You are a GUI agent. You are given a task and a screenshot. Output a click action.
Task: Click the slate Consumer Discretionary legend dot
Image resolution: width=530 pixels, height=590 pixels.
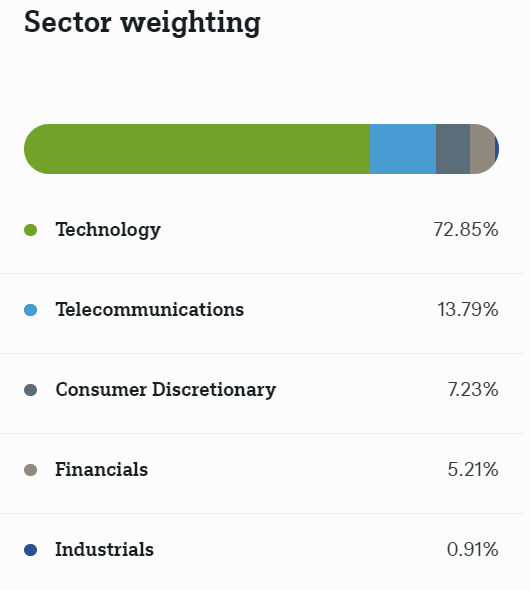30,390
